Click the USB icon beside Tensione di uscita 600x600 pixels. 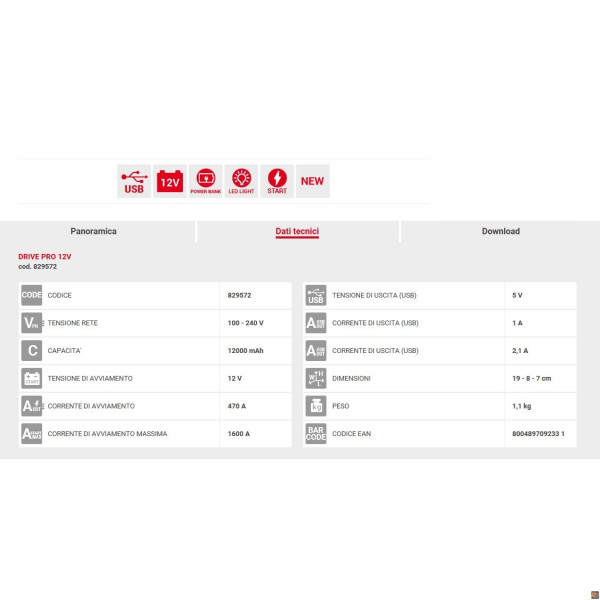click(x=316, y=295)
